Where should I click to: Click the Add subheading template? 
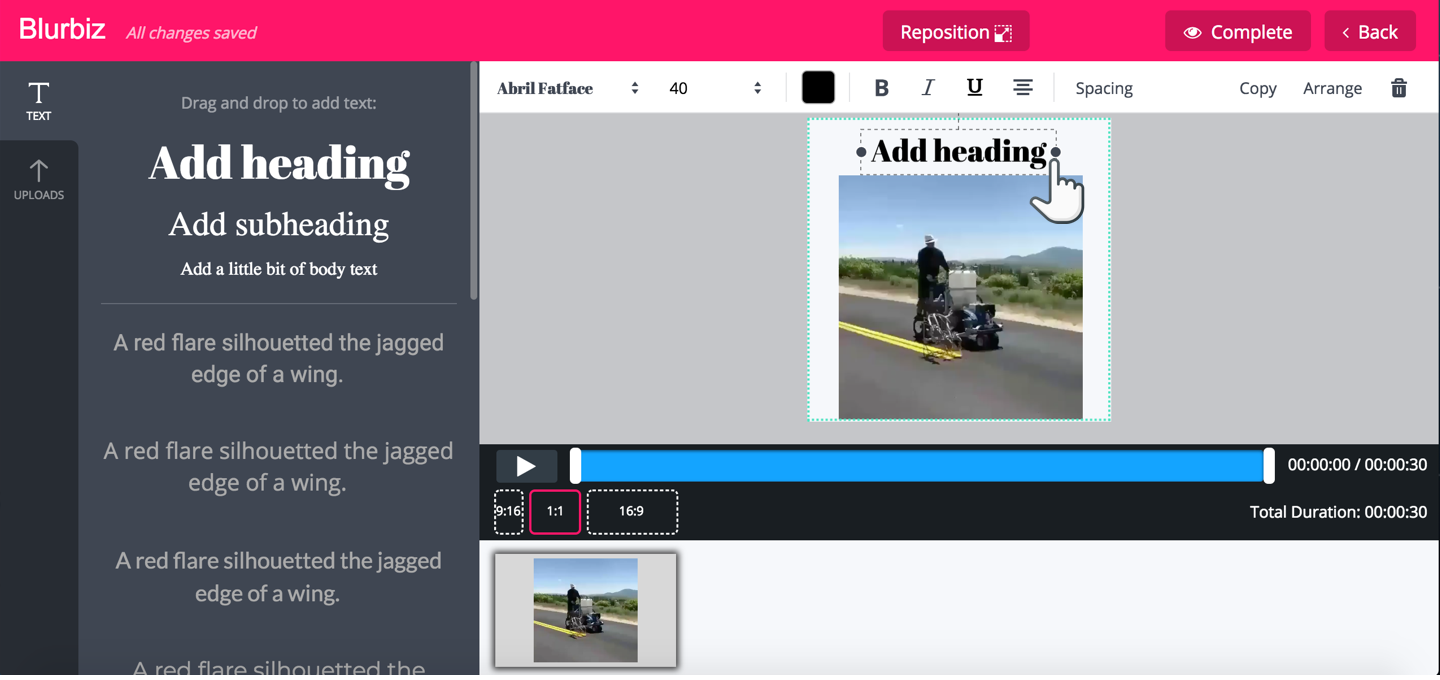click(x=279, y=225)
